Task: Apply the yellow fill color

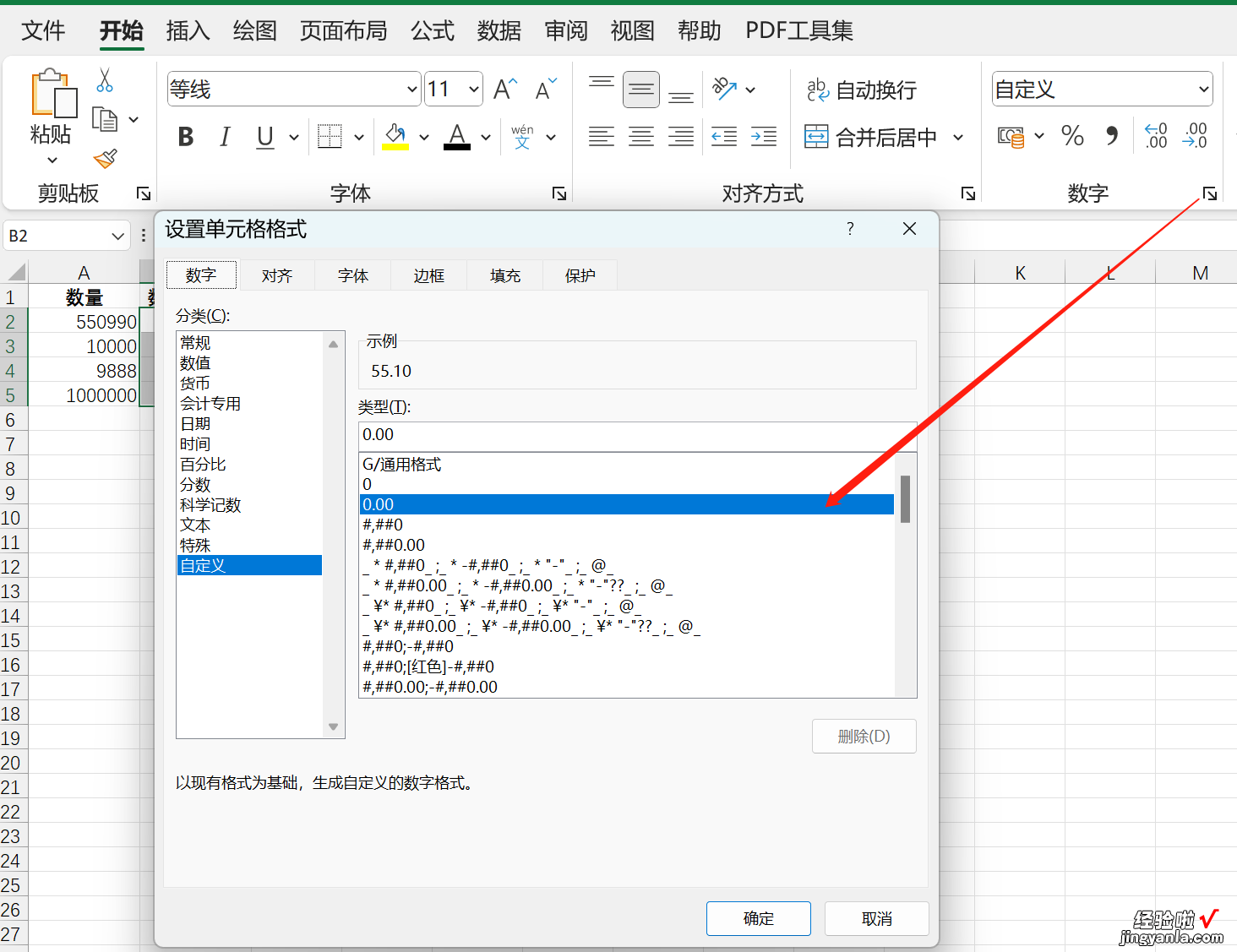Action: (395, 137)
